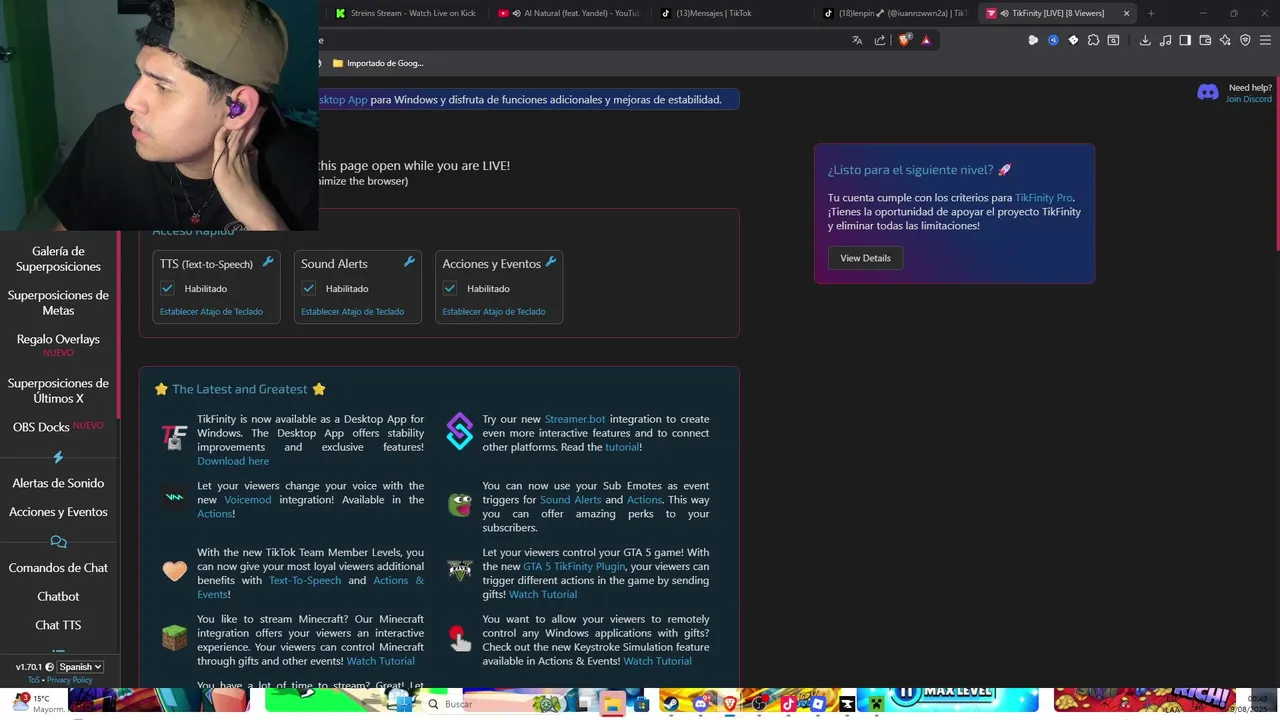Toggle Acciones y Eventos Habilitado checkbox
Image resolution: width=1280 pixels, height=720 pixels.
(x=450, y=288)
